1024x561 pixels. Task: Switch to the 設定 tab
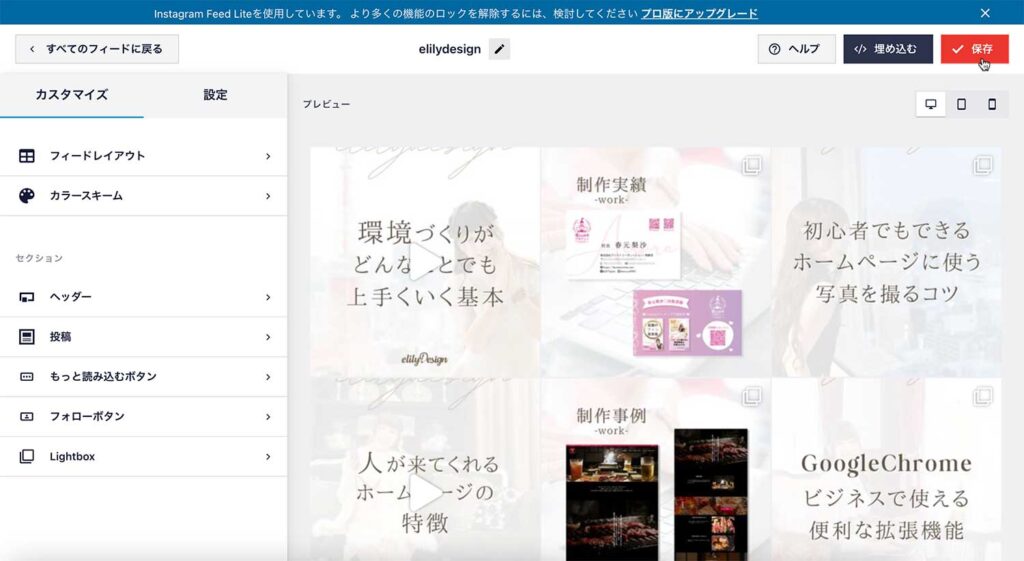215,95
